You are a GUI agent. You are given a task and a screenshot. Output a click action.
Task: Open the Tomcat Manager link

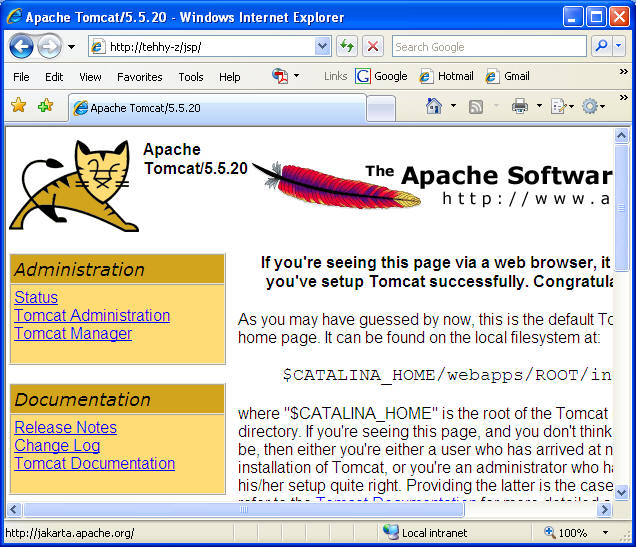pyautogui.click(x=73, y=333)
